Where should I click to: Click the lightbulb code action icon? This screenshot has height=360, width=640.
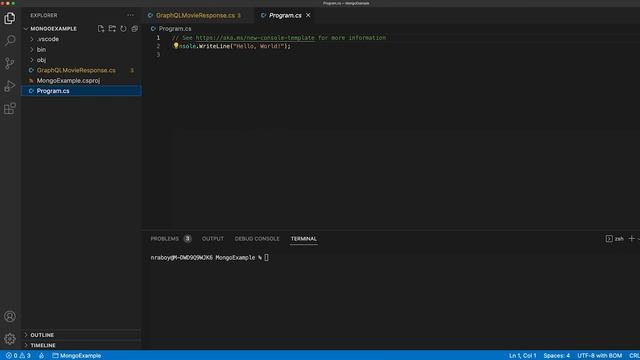coord(176,46)
